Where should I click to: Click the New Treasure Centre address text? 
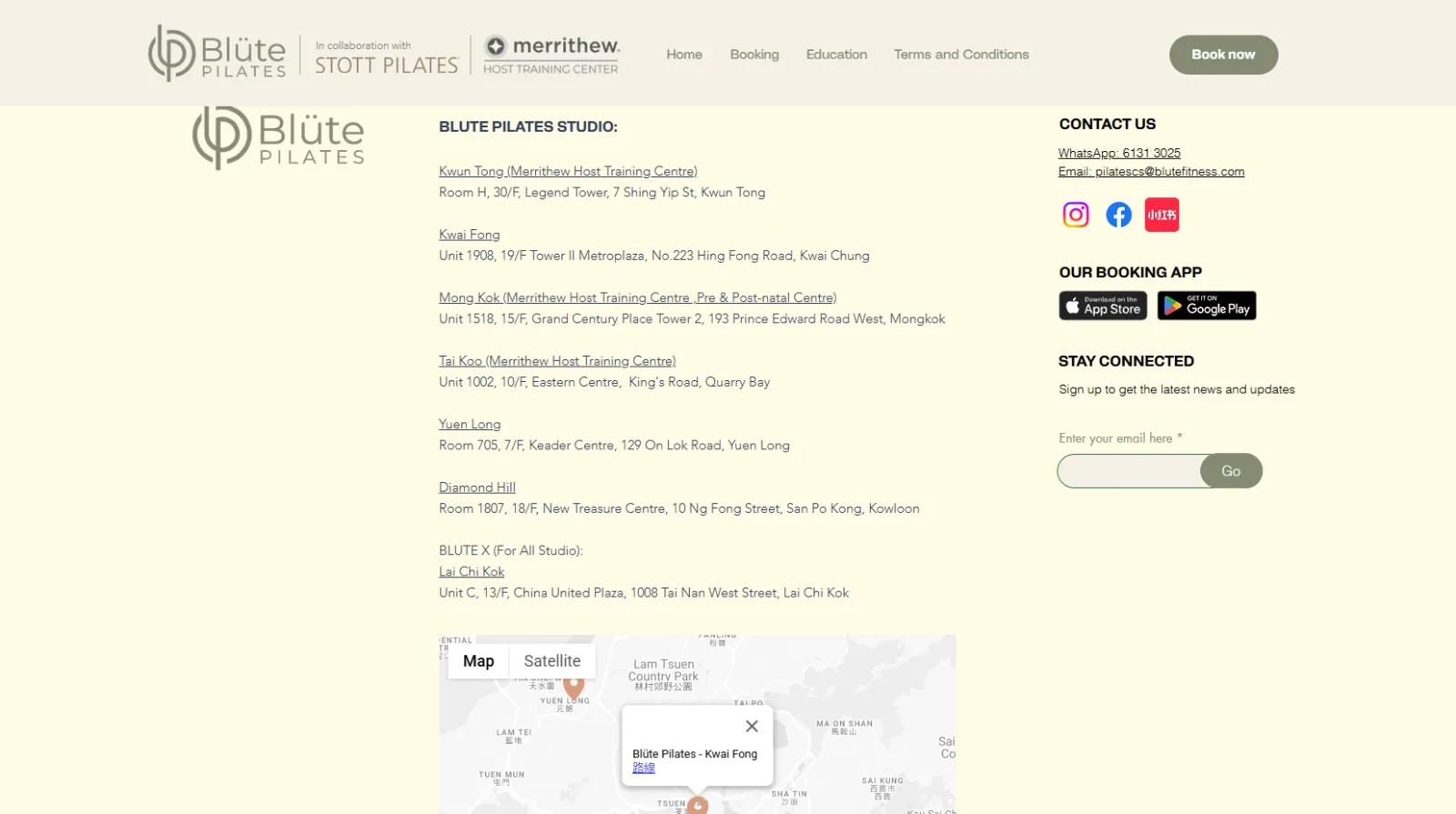679,508
